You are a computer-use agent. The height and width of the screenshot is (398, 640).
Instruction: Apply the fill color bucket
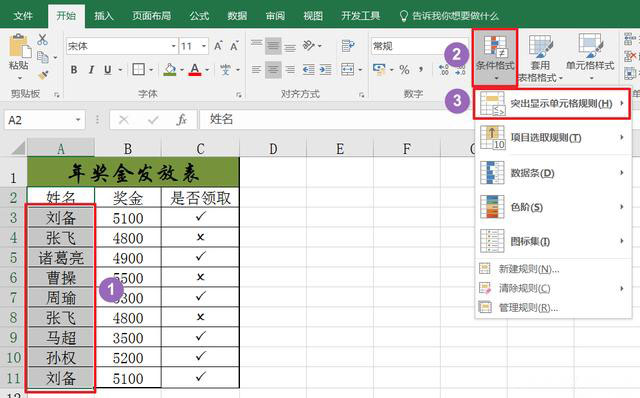170,70
